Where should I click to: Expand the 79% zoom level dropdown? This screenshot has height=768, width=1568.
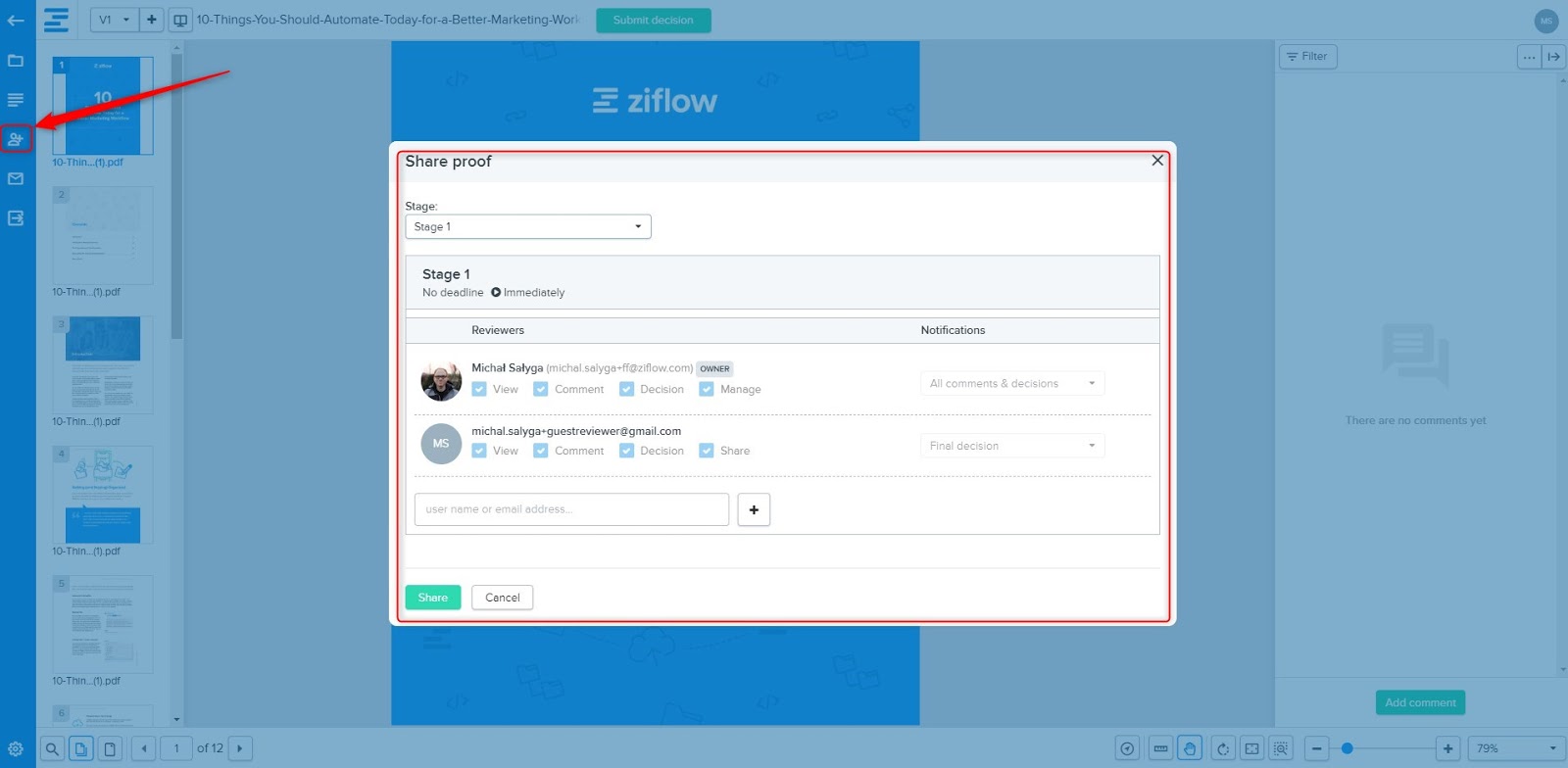click(1515, 748)
